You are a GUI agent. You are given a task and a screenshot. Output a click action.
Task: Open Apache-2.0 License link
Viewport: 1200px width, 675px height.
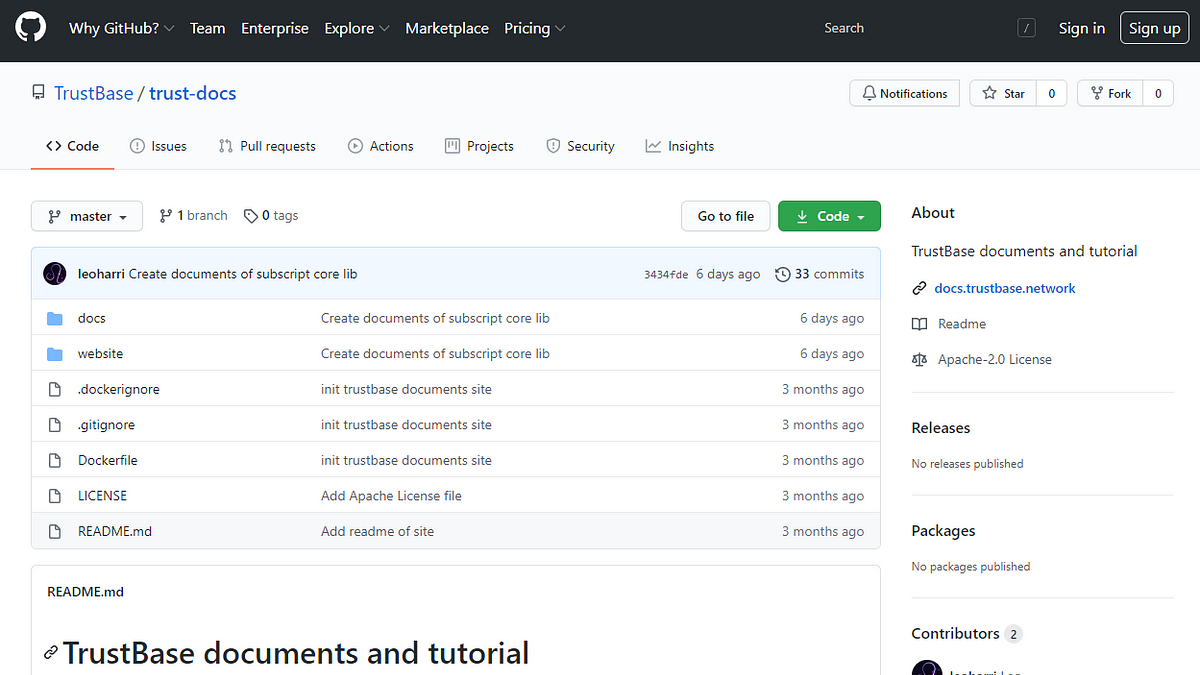click(995, 359)
